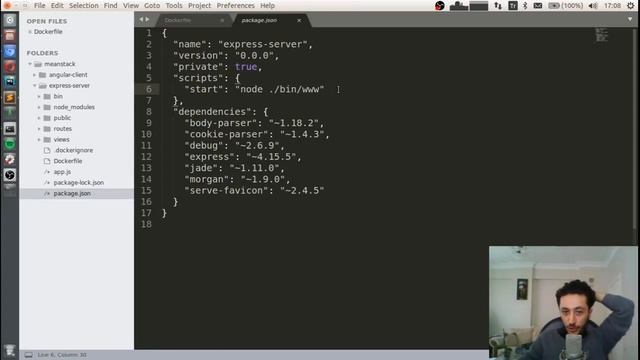640x360 pixels.
Task: Open the Find menu
Action: coord(111,6)
